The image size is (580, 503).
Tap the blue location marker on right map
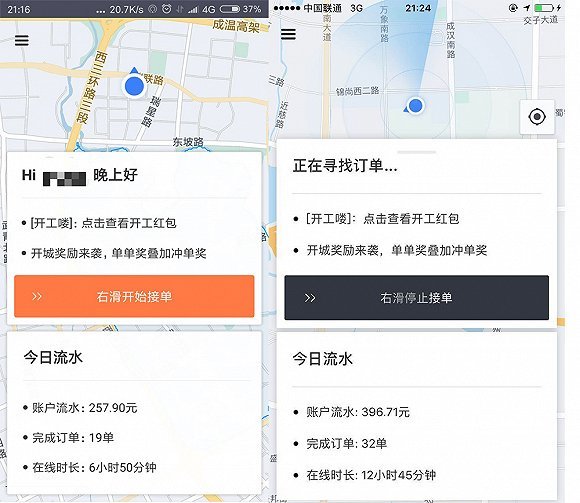(x=415, y=106)
